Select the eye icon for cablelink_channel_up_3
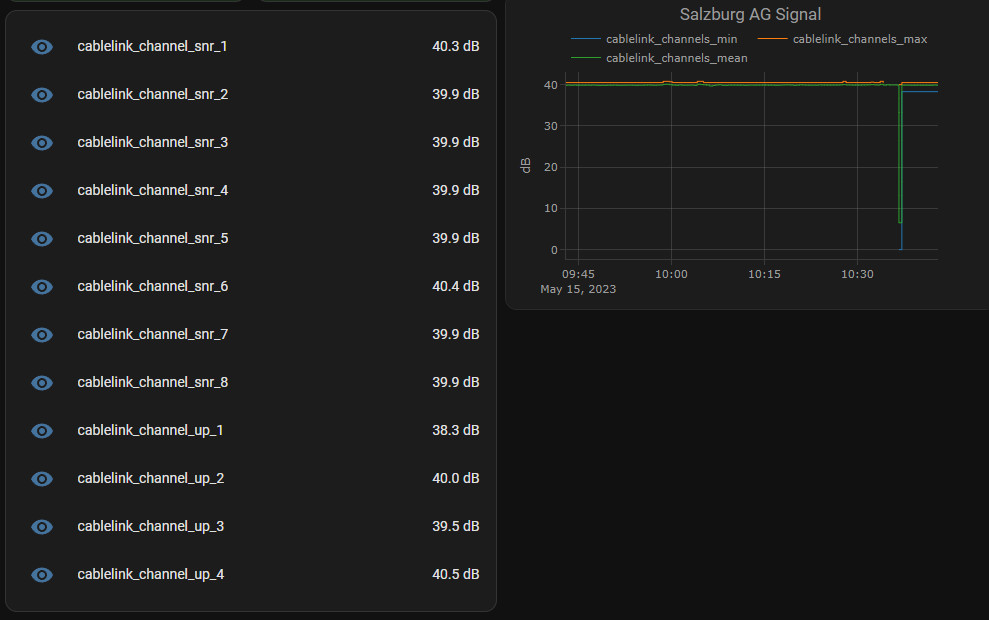Screen dimensions: 989x620 42,527
